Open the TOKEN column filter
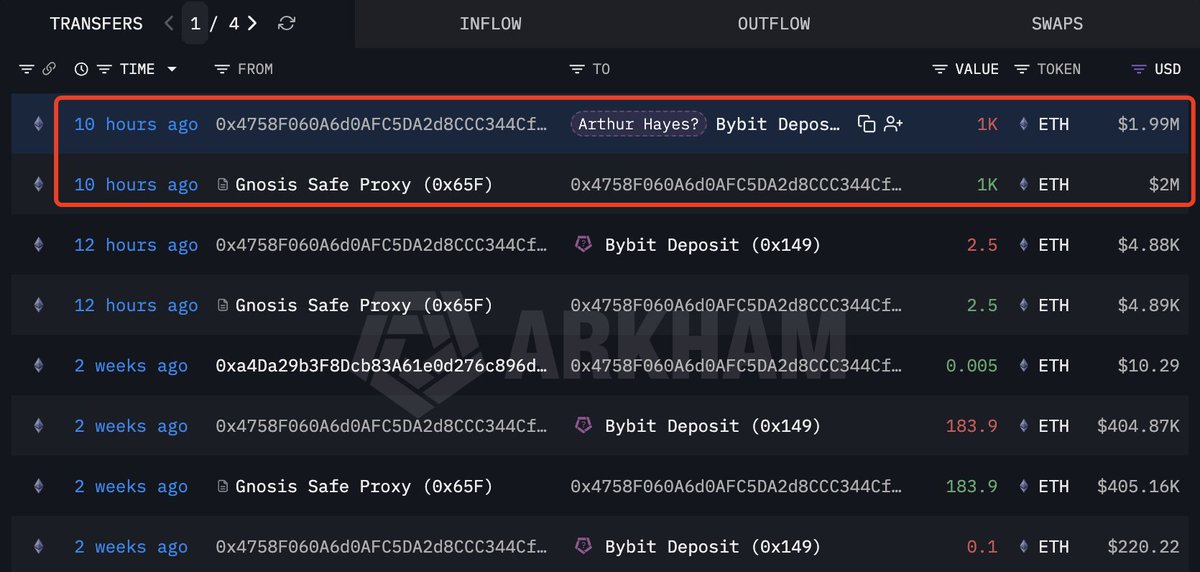Image resolution: width=1200 pixels, height=572 pixels. tap(1021, 69)
